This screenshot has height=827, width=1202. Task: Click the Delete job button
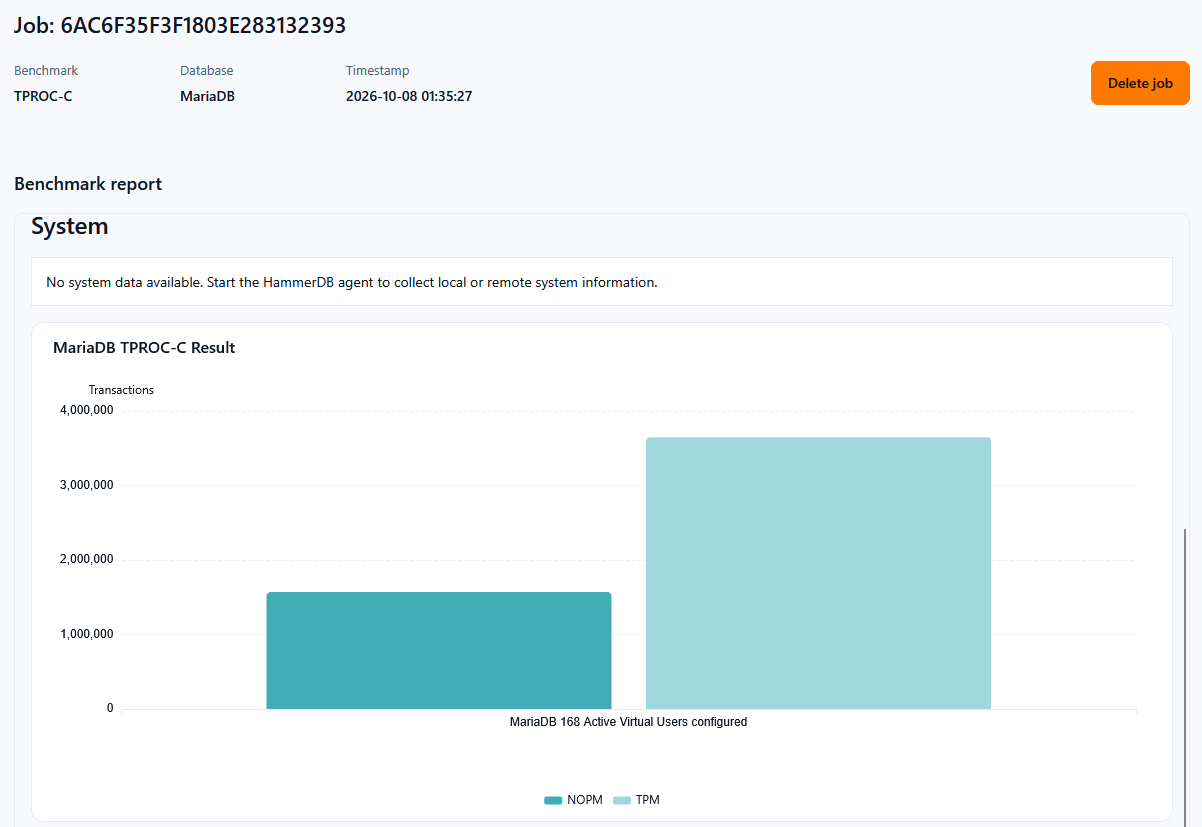(x=1140, y=83)
